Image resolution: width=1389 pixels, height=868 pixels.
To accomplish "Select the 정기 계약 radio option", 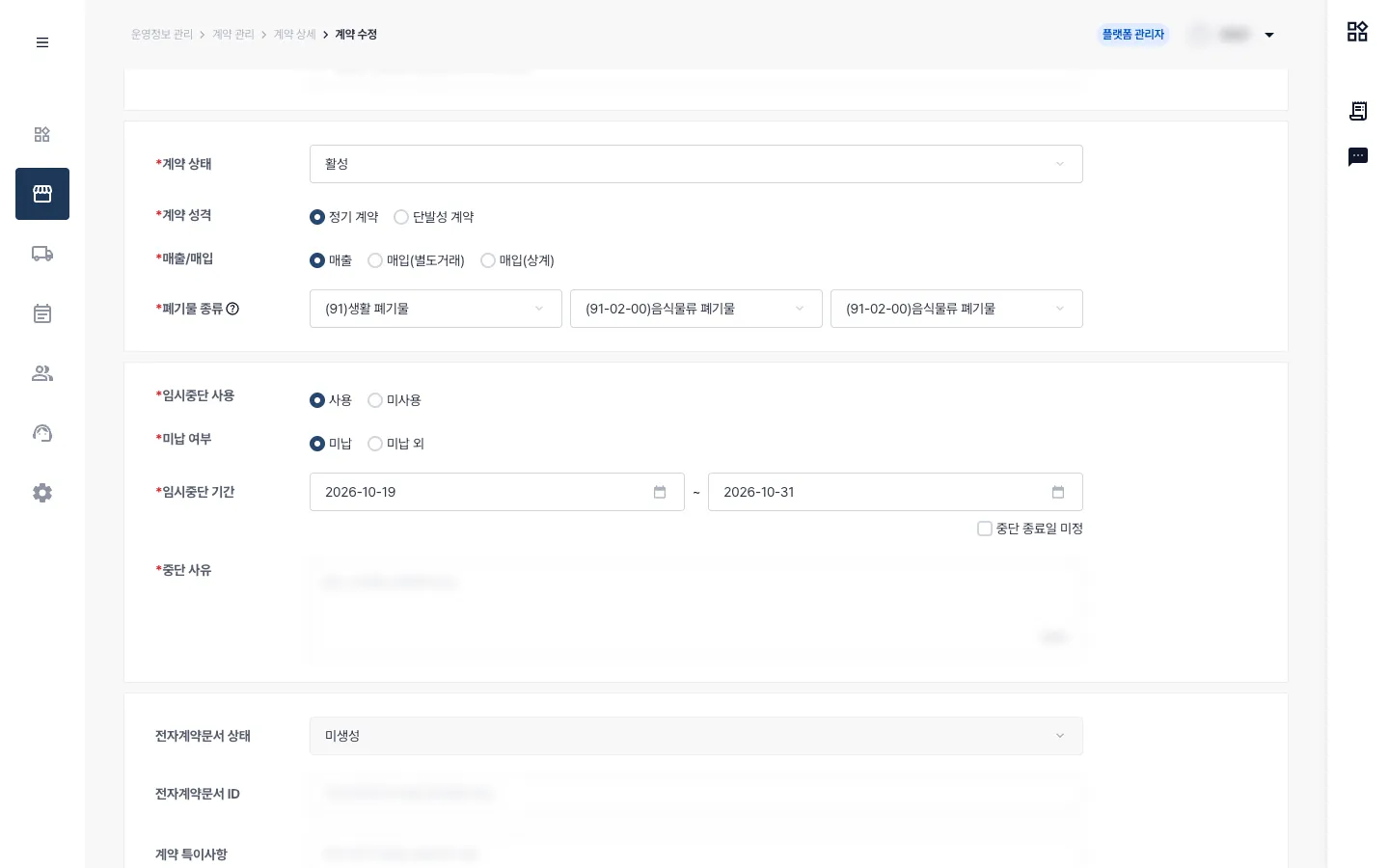I will pyautogui.click(x=344, y=217).
